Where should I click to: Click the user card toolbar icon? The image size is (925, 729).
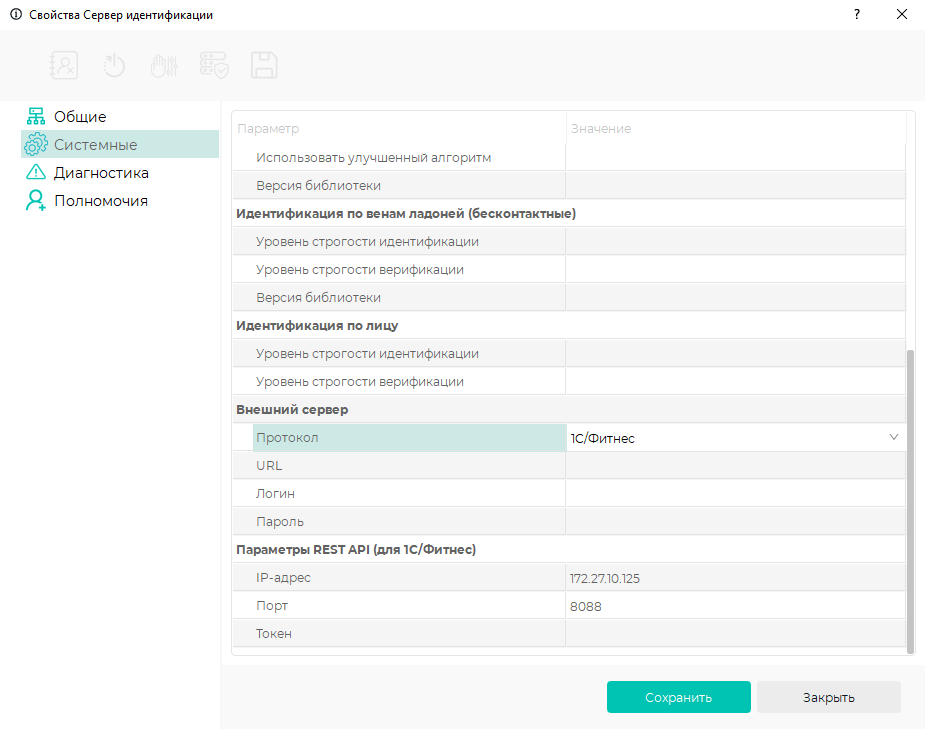click(x=64, y=65)
